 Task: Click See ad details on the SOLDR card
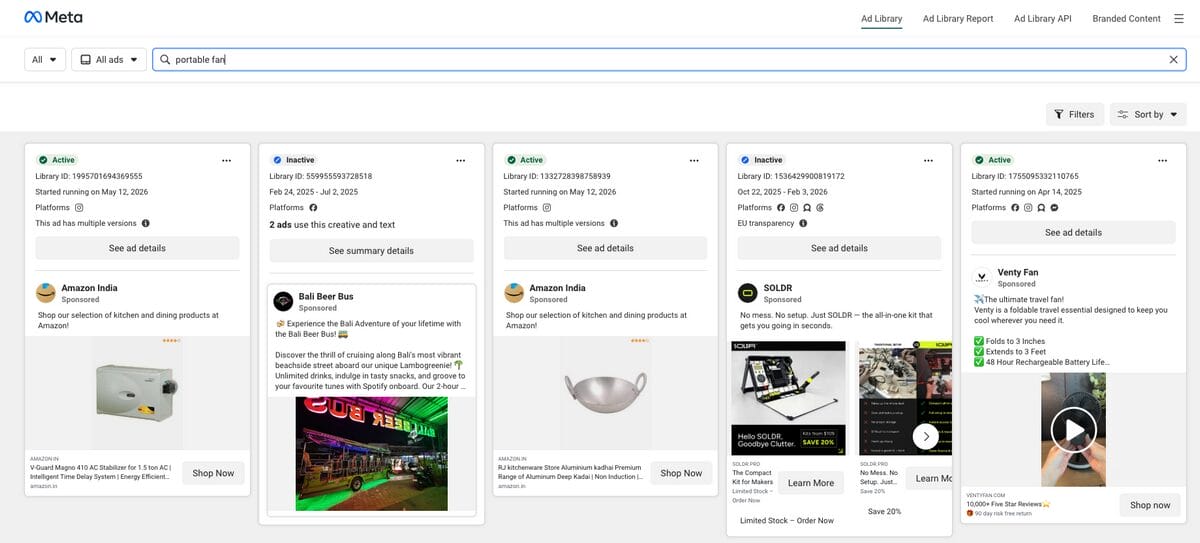[839, 248]
